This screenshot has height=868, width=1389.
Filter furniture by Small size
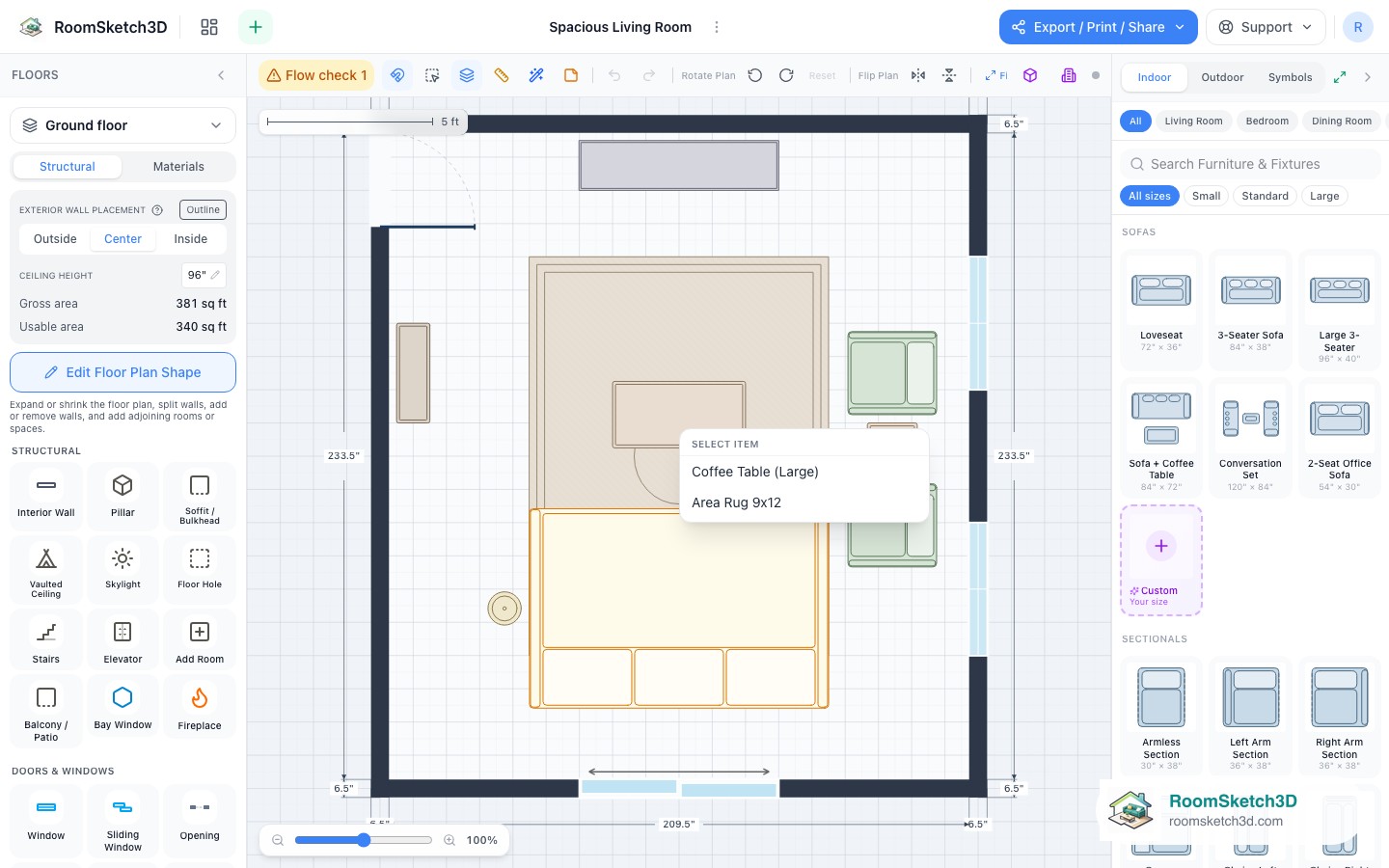1206,196
